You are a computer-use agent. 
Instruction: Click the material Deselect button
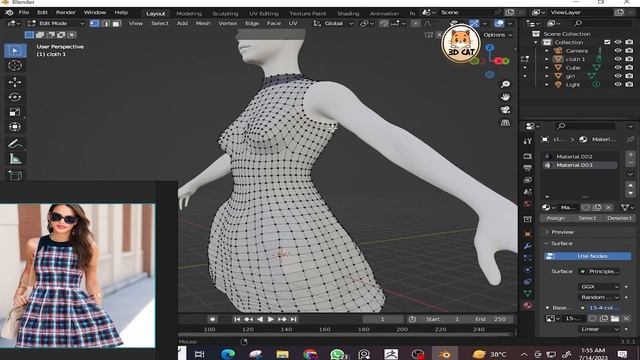pyautogui.click(x=619, y=218)
